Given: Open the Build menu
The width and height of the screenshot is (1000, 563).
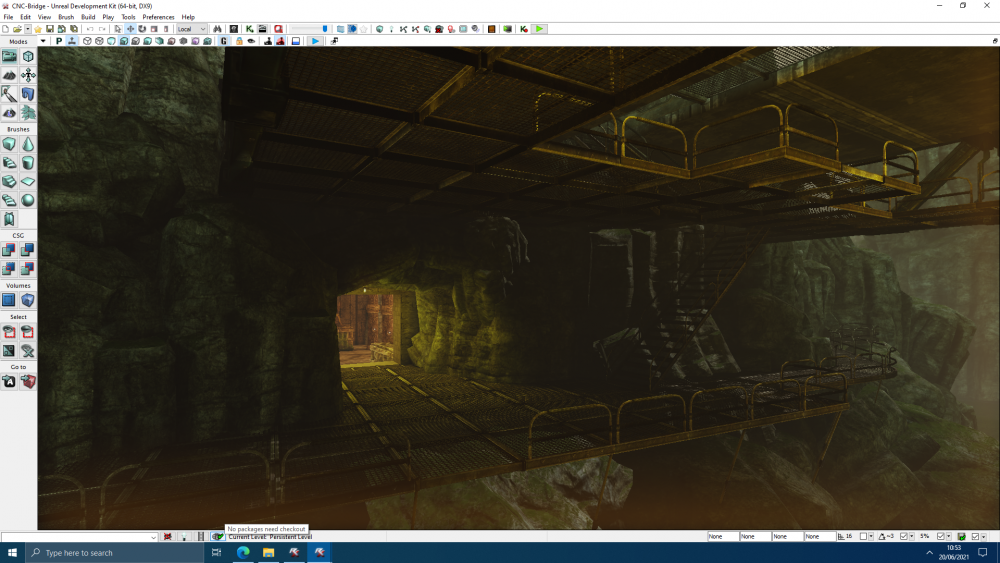Looking at the screenshot, I should (88, 17).
